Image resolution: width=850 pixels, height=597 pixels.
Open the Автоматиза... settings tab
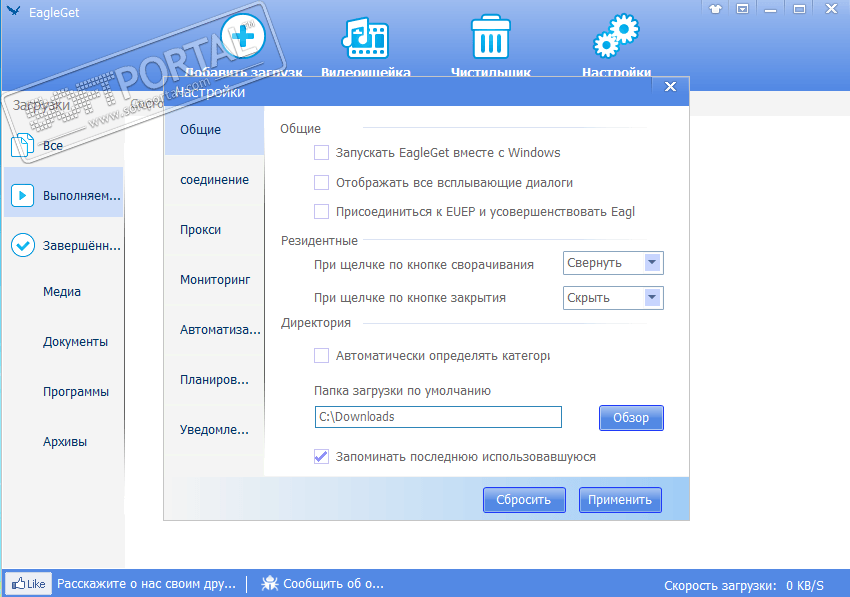[214, 329]
